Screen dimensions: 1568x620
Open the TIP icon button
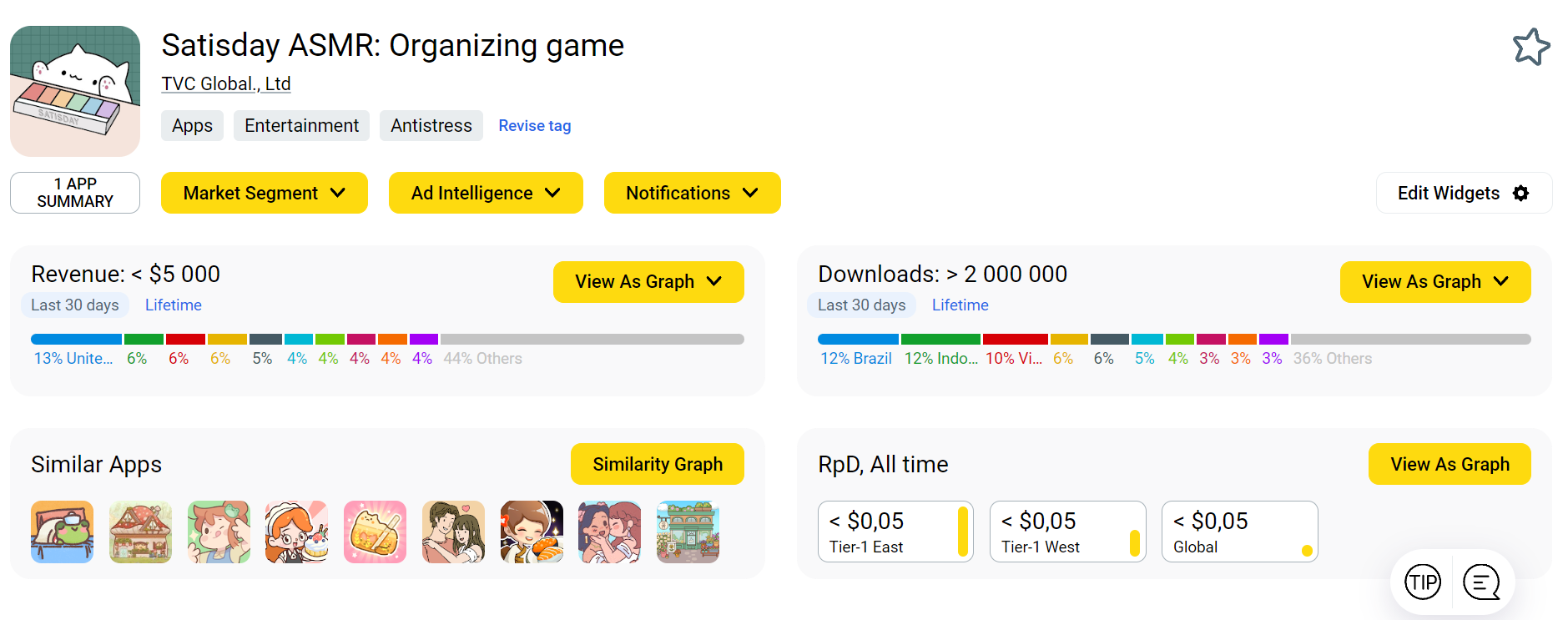[1423, 582]
